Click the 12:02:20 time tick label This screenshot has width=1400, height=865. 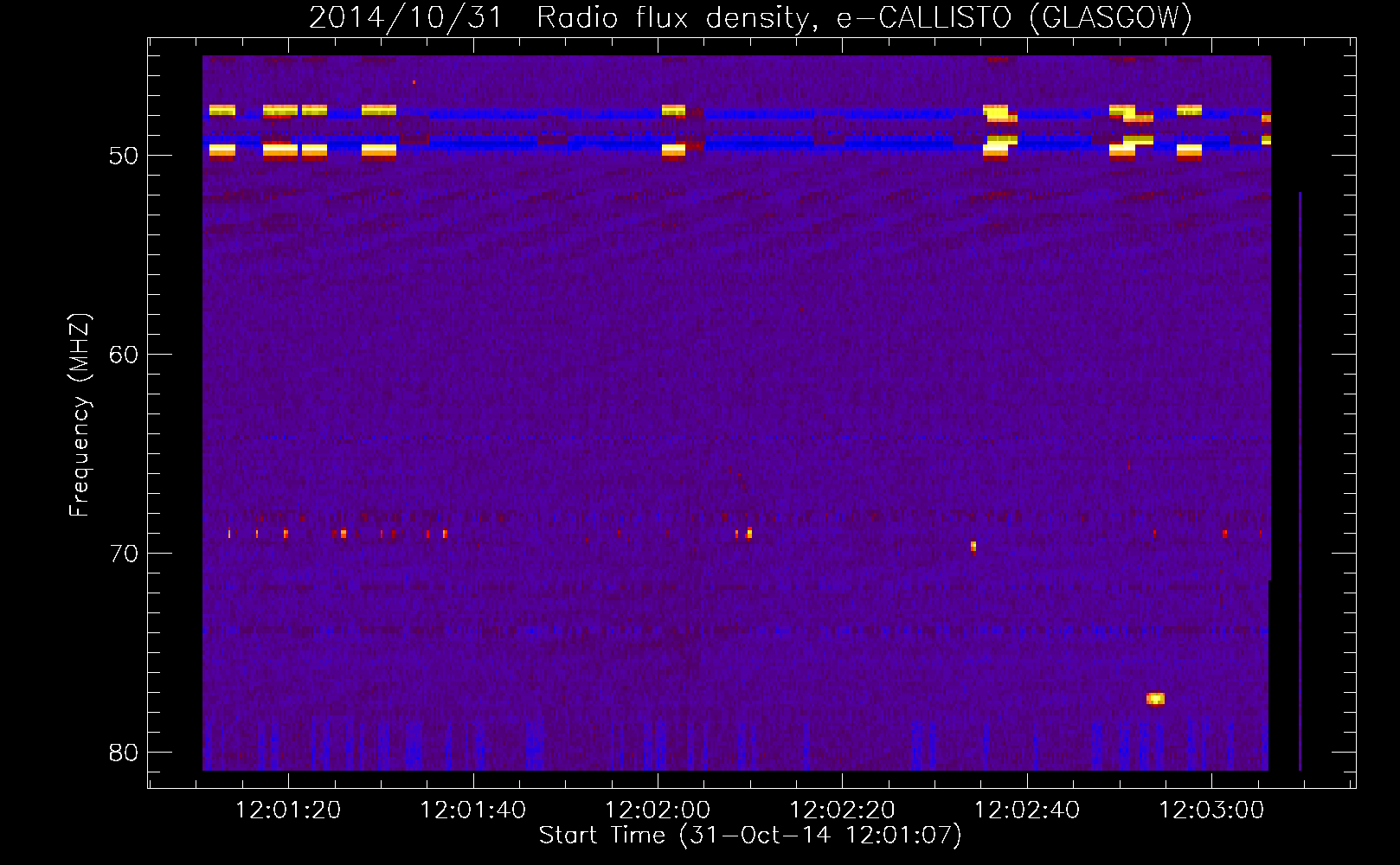coord(842,811)
